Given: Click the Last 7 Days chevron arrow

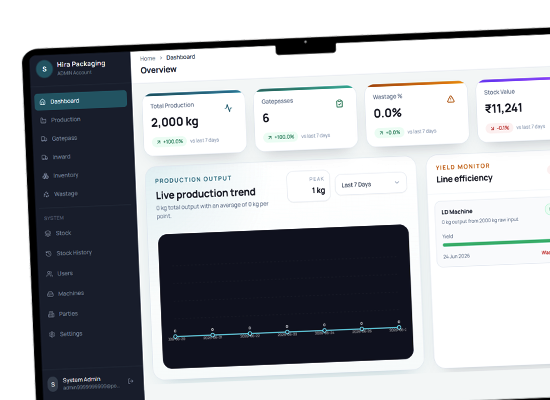Looking at the screenshot, I should point(397,182).
